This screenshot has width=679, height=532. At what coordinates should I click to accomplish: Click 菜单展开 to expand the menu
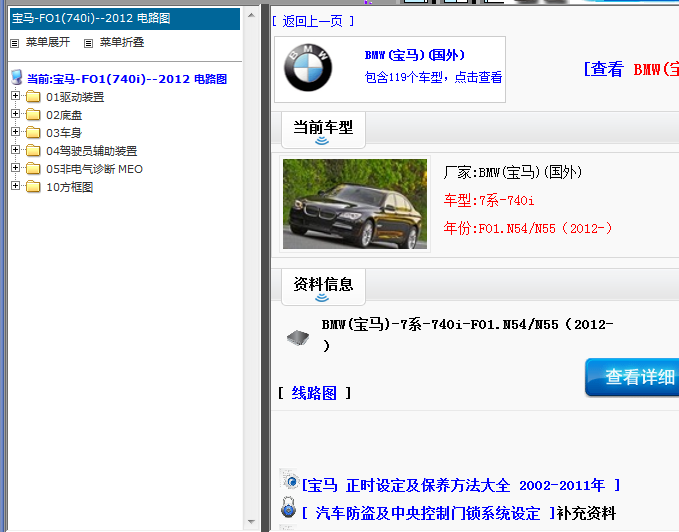[x=48, y=42]
